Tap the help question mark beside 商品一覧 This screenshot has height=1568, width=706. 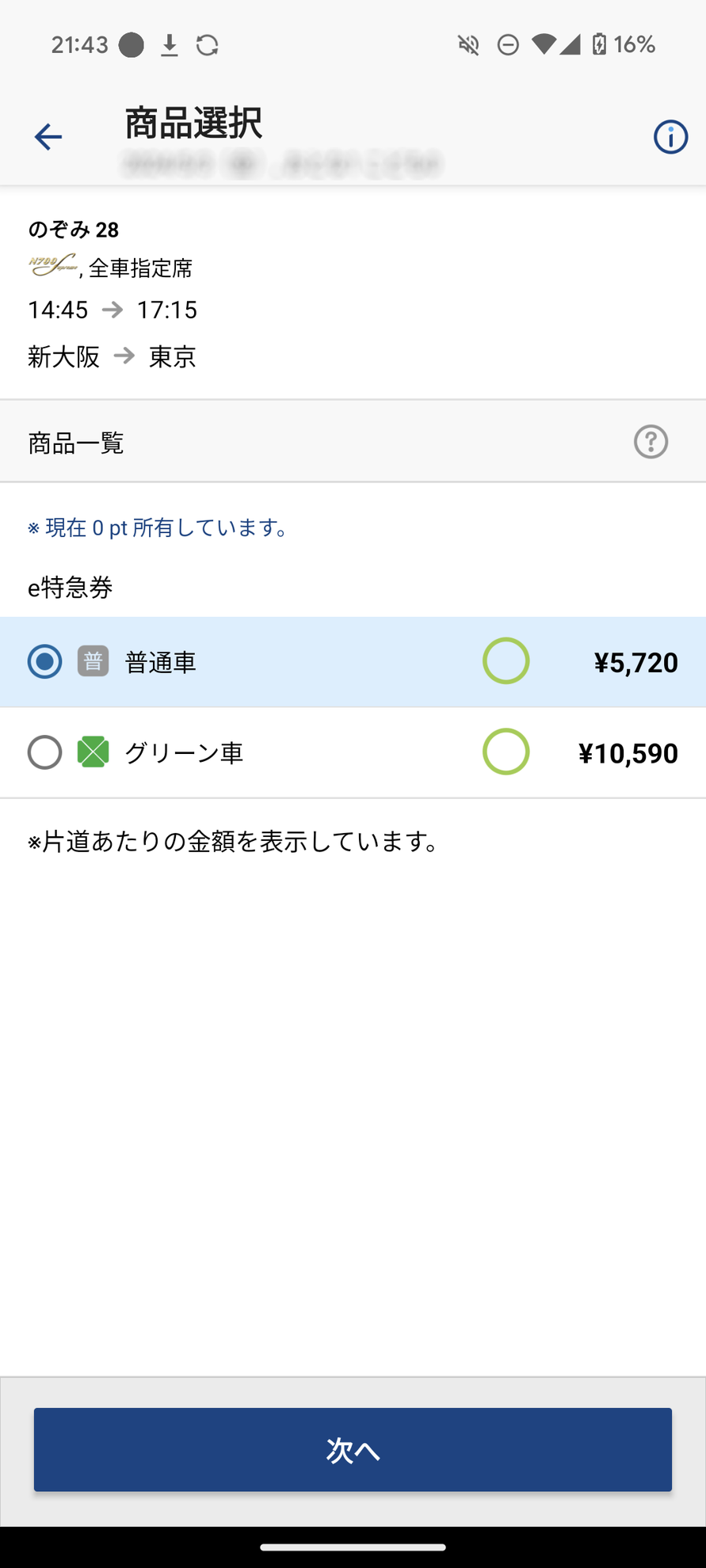click(x=650, y=443)
